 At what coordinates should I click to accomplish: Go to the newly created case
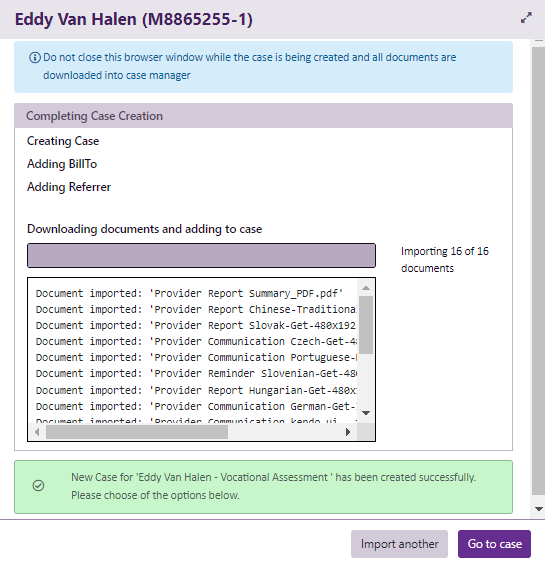pos(494,544)
